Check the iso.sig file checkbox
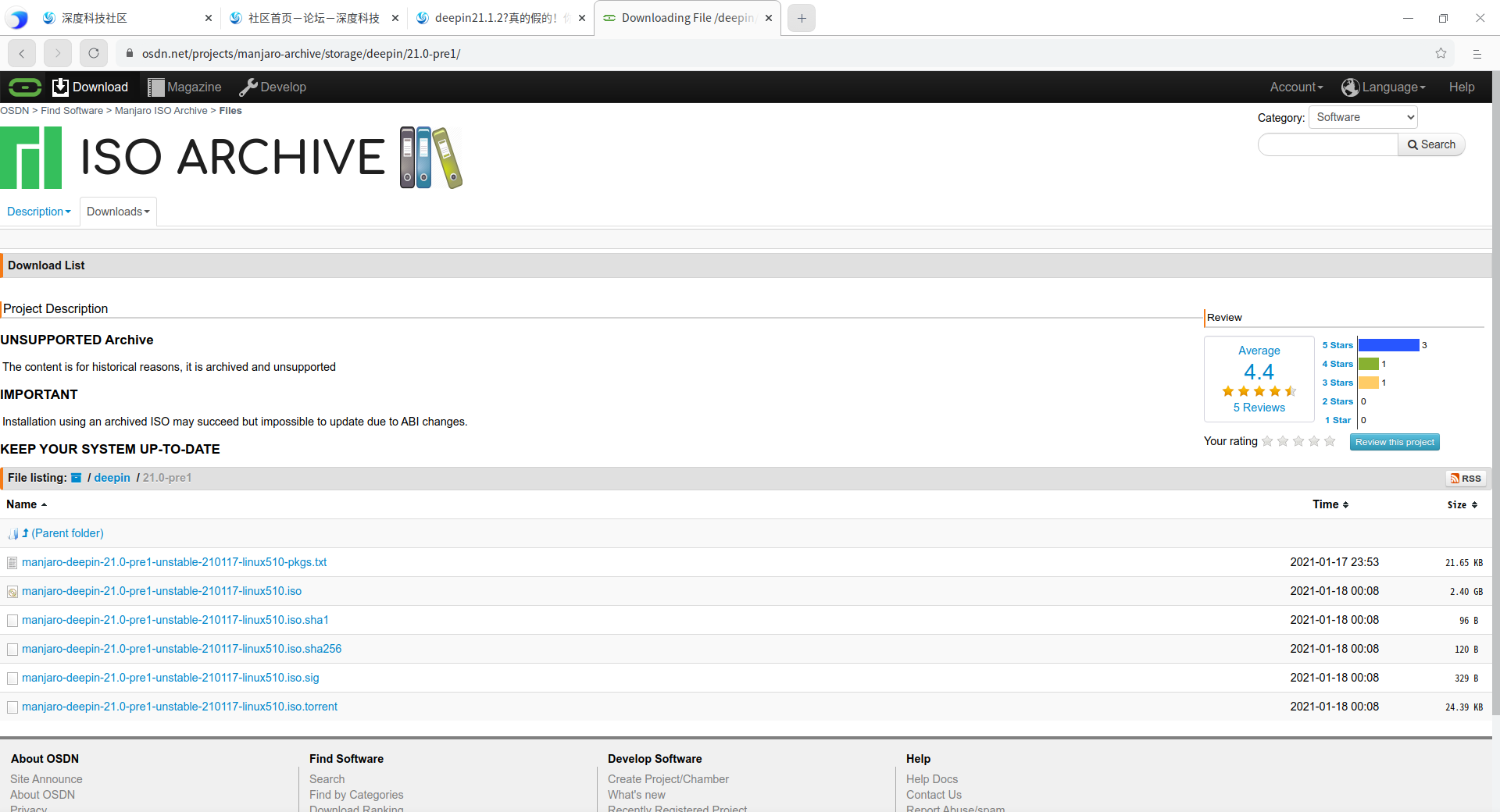 [12, 678]
